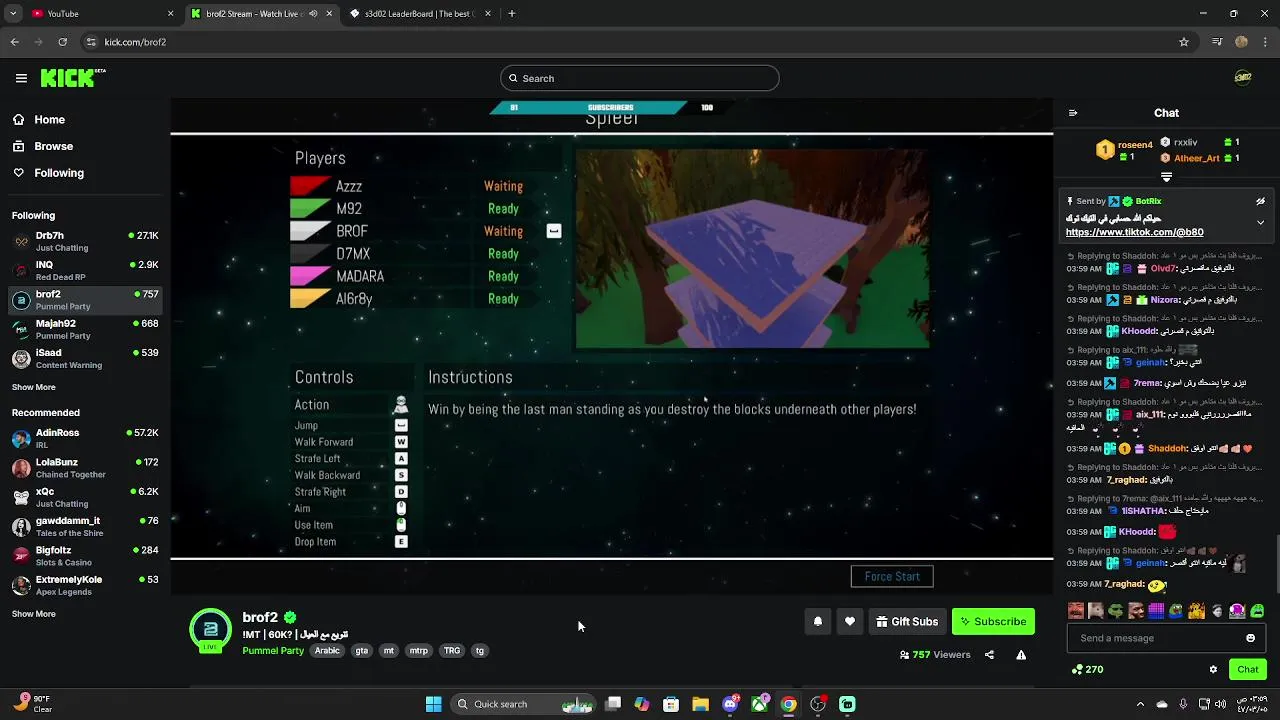
Task: Open Microsoft Store from taskbar
Action: (x=671, y=704)
